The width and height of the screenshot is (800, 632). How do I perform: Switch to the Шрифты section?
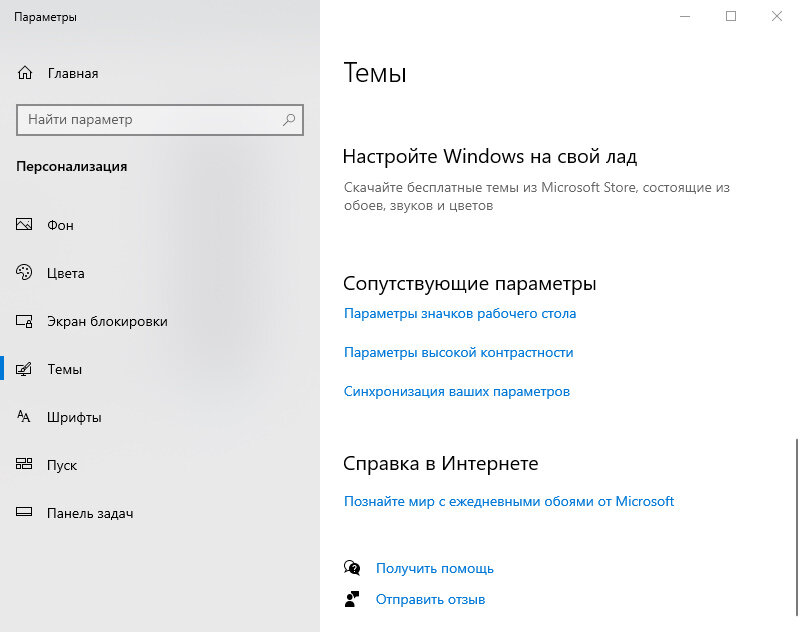[74, 417]
